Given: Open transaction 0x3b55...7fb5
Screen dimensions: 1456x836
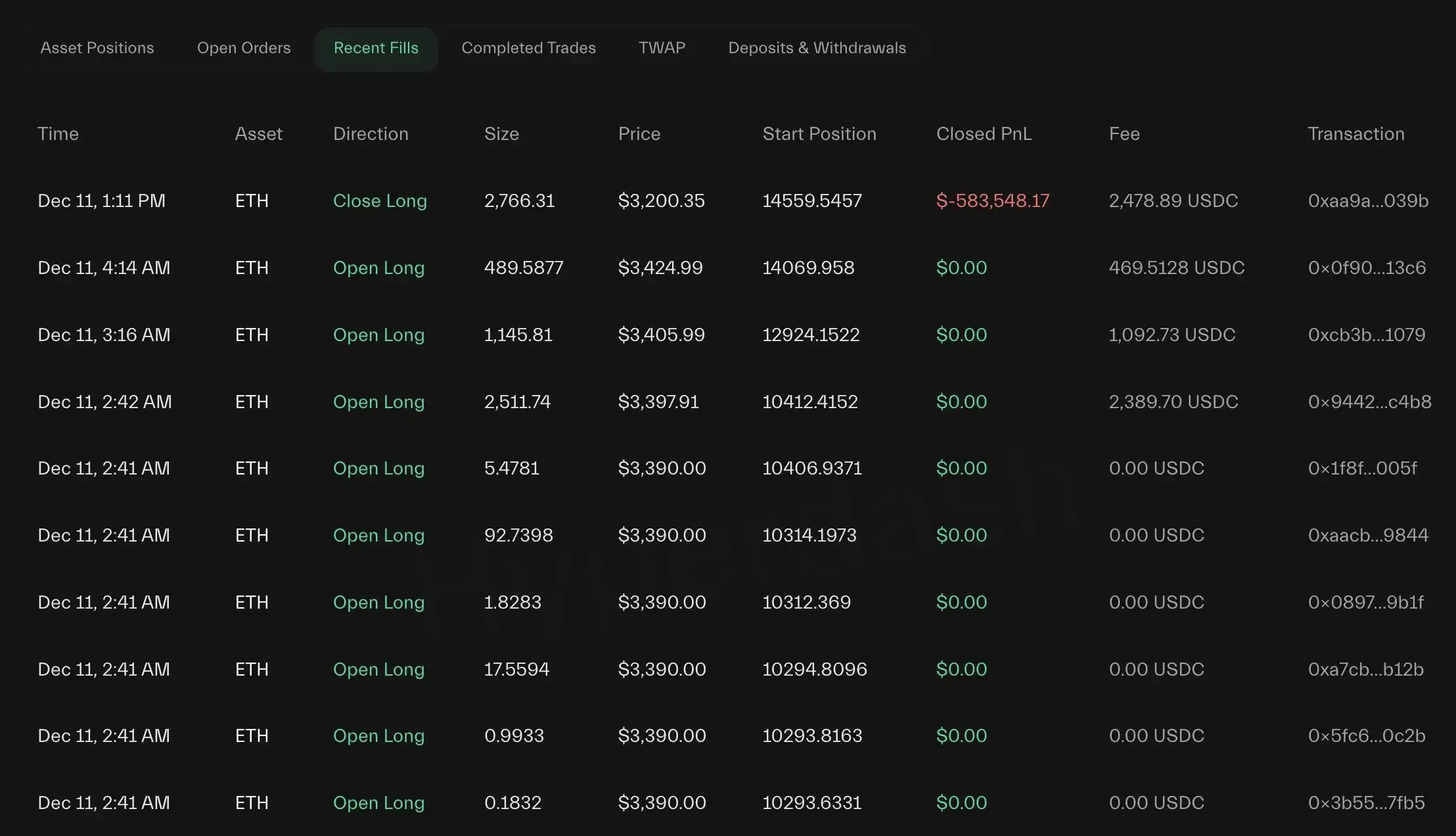Looking at the screenshot, I should click(1368, 802).
